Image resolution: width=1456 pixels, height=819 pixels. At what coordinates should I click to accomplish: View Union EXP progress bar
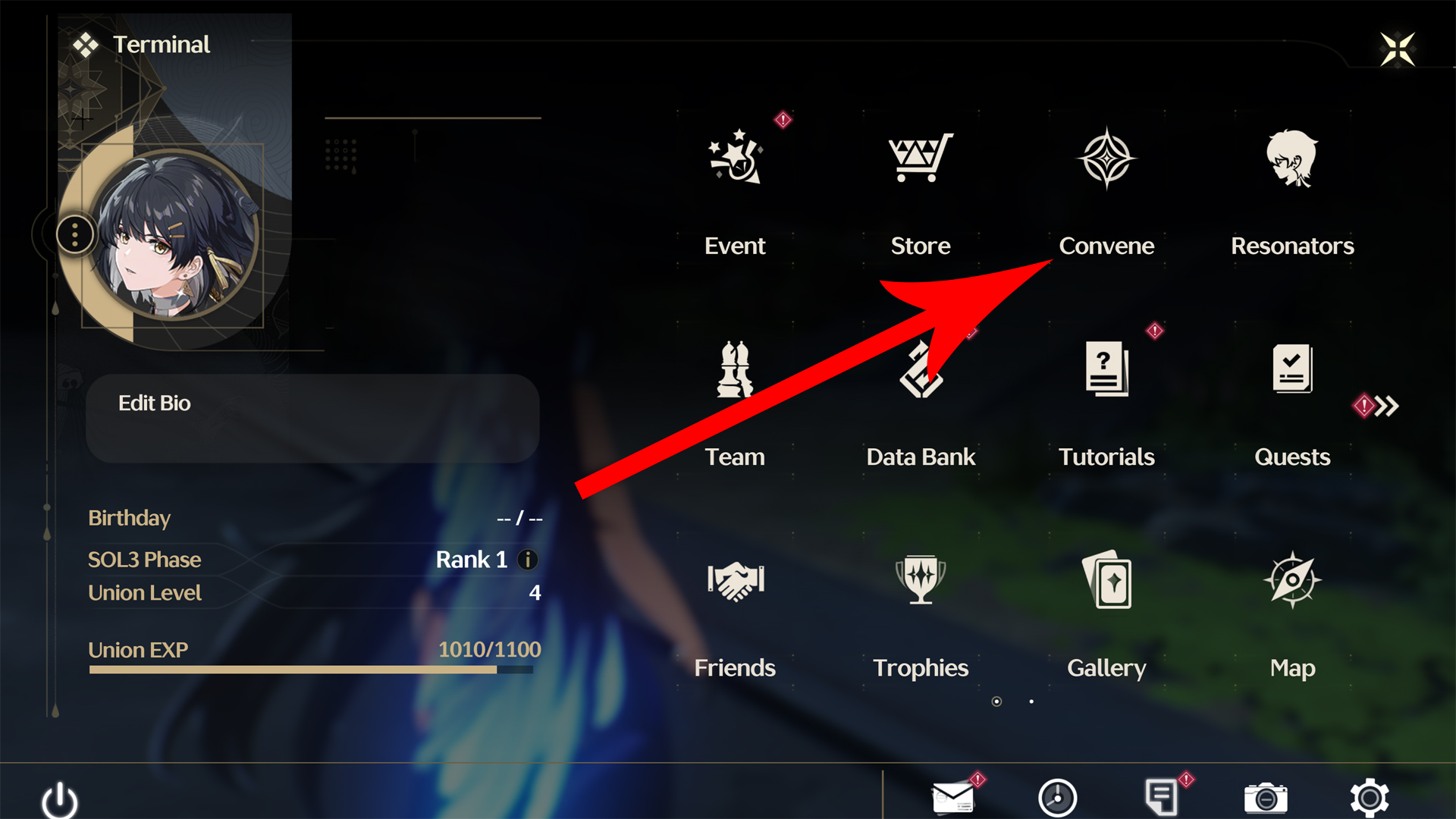[x=306, y=674]
